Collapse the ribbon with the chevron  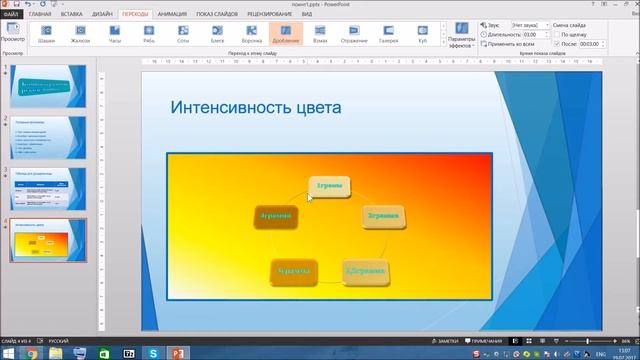(637, 53)
